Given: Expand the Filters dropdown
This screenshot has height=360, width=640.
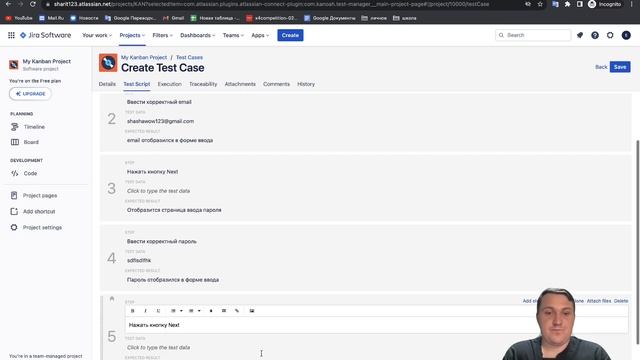Looking at the screenshot, I should pos(162,36).
